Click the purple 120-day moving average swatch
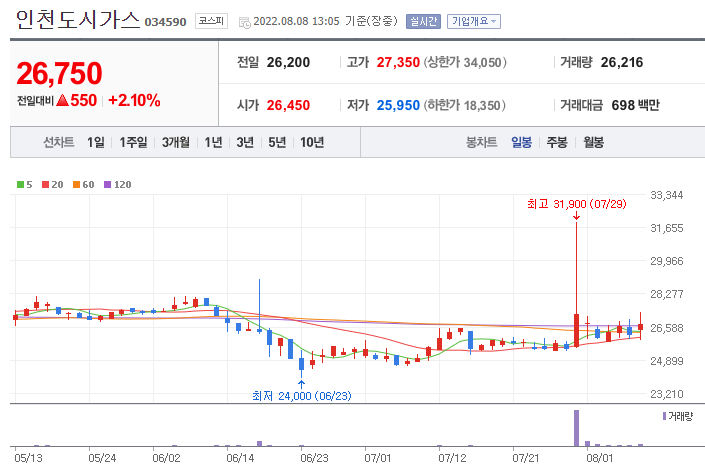 pos(107,184)
